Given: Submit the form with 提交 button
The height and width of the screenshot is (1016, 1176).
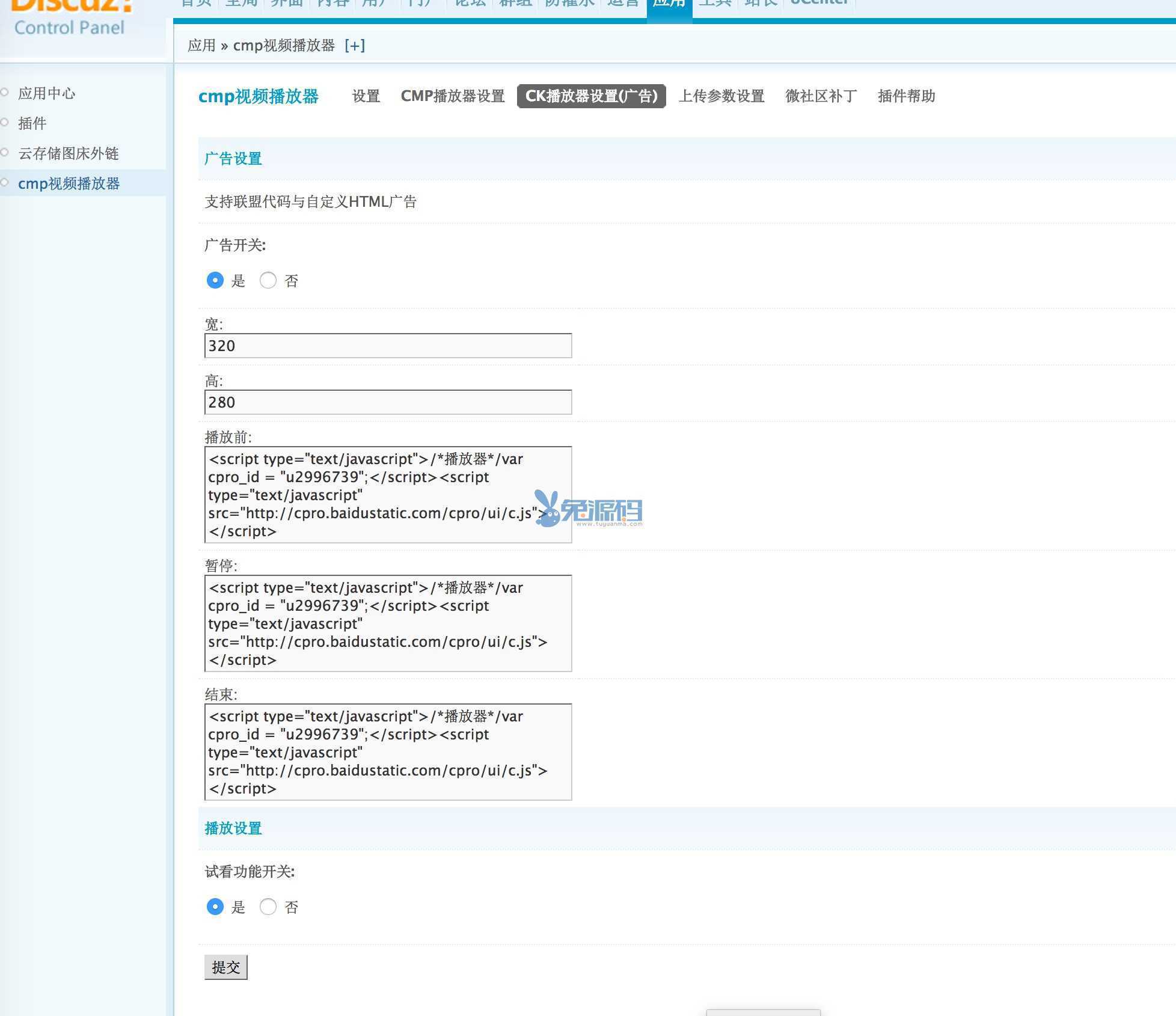Looking at the screenshot, I should (226, 967).
